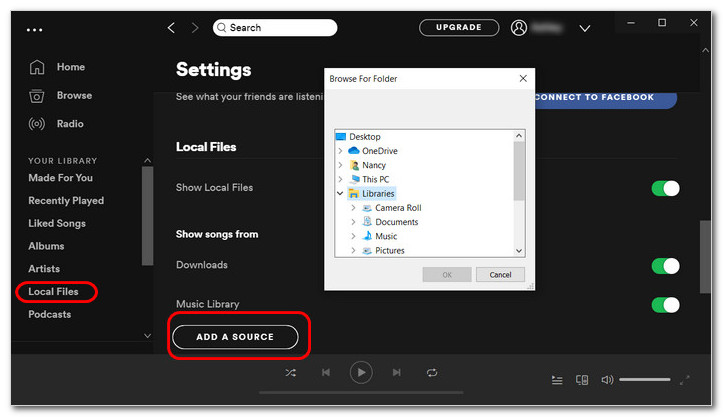Select the Music library
This screenshot has width=723, height=417.
point(386,236)
